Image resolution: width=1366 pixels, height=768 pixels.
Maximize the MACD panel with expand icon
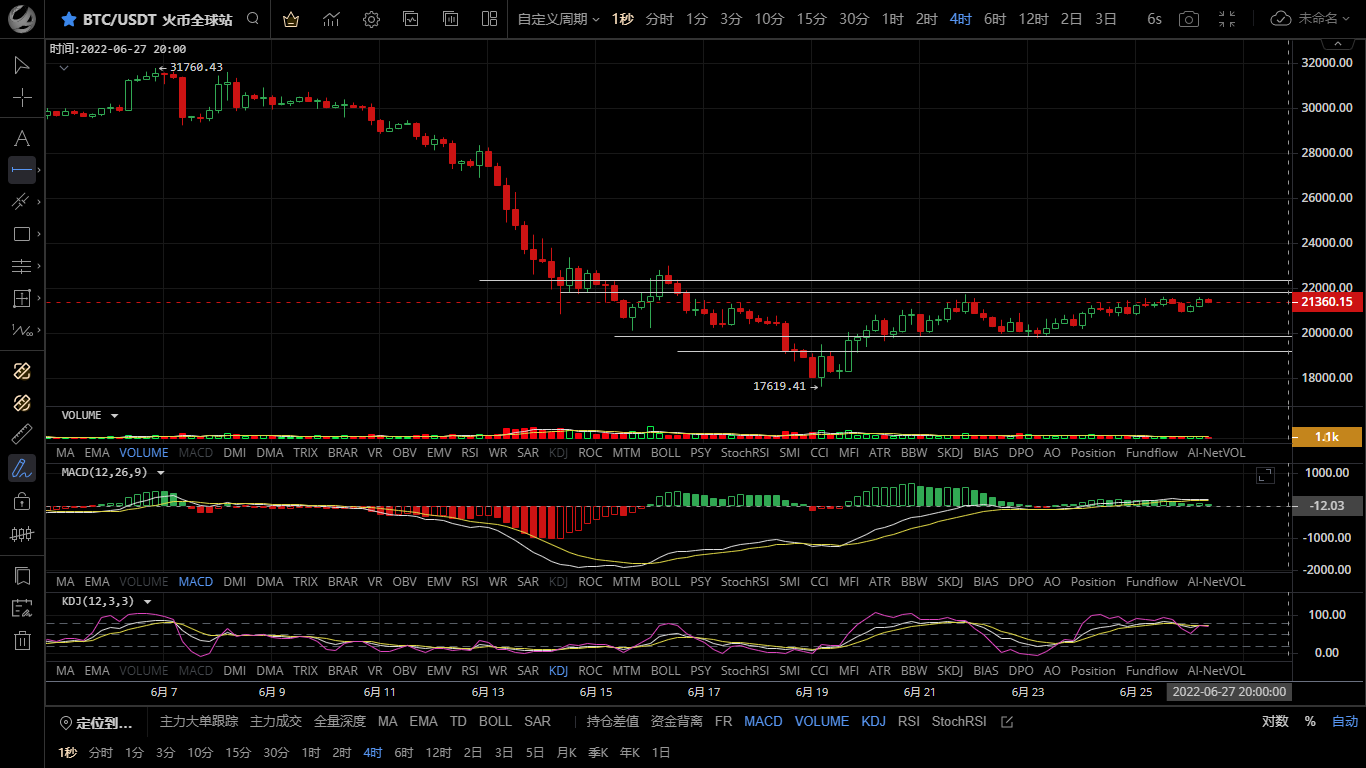tap(1265, 475)
